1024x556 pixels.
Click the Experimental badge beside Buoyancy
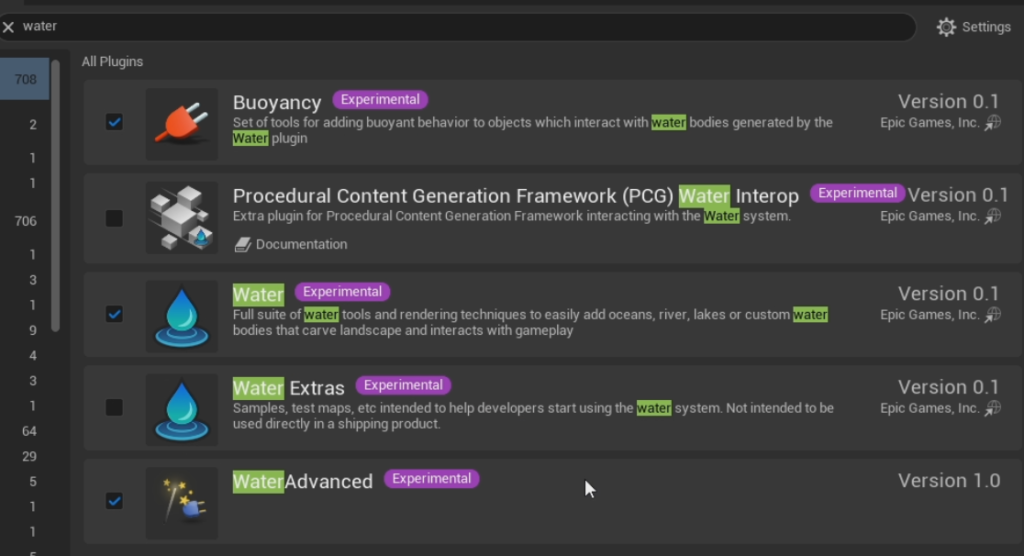[x=380, y=99]
